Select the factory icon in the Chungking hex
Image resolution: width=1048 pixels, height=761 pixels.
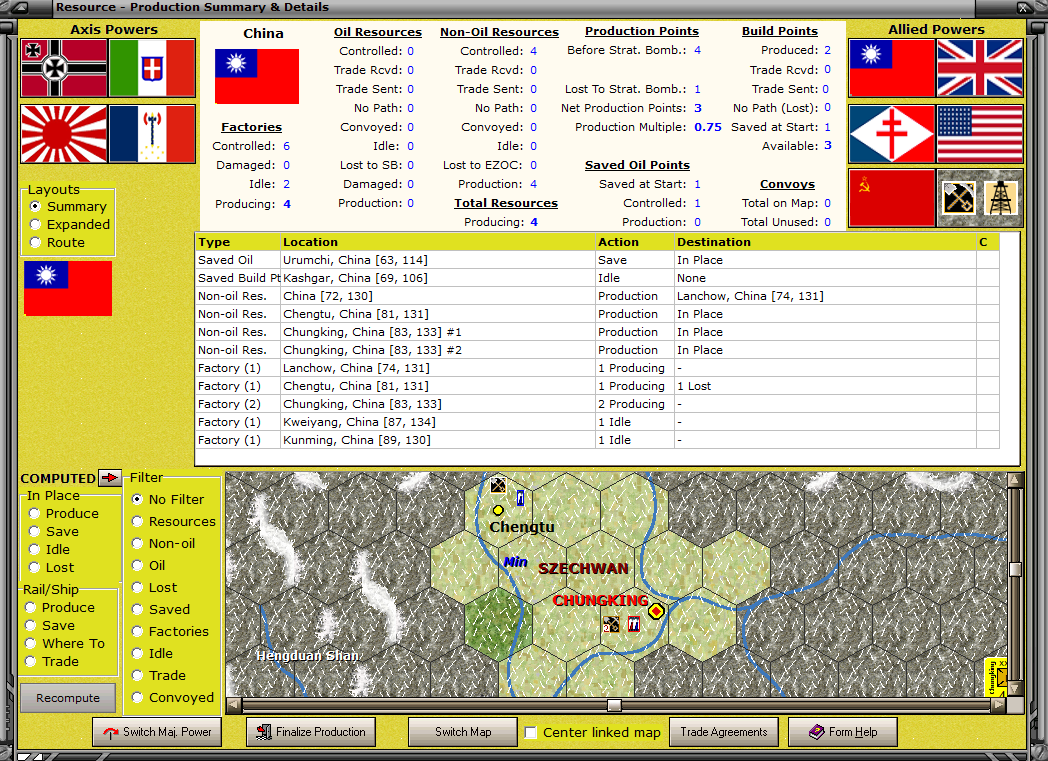coord(634,624)
